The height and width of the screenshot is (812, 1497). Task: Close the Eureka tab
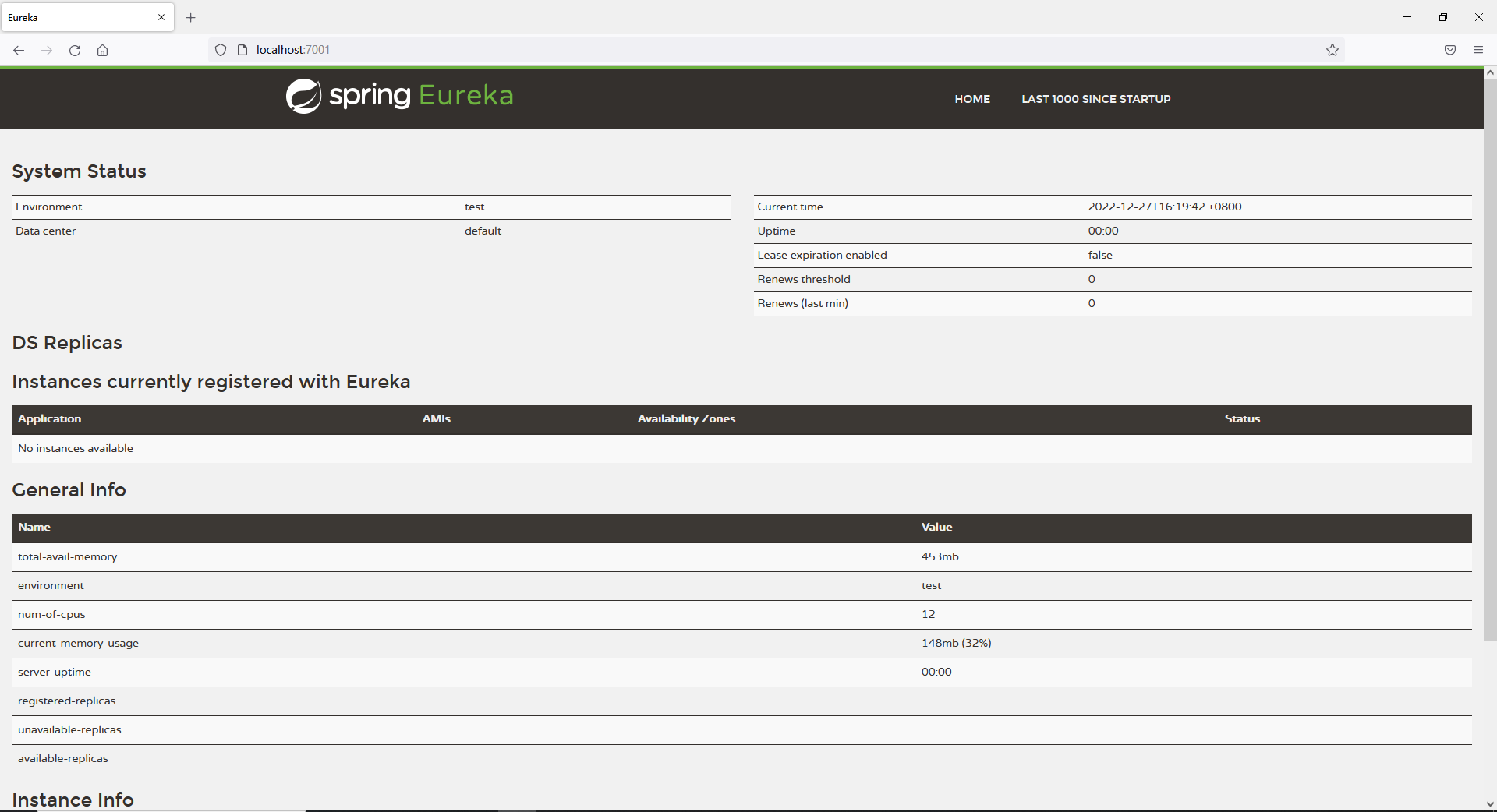(x=161, y=17)
